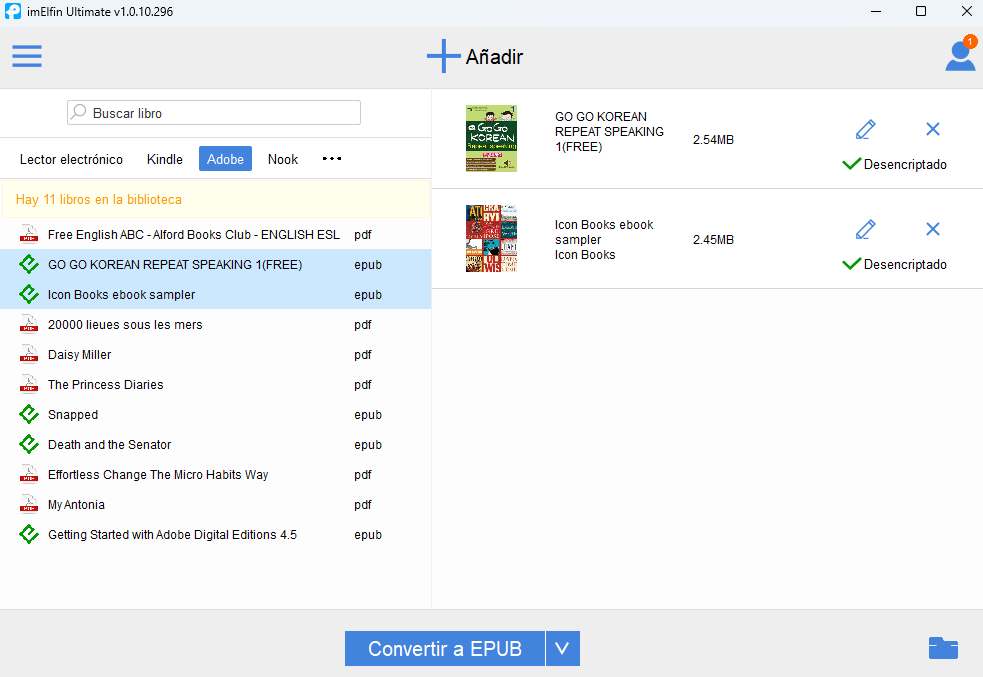Open the user account icon
The height and width of the screenshot is (677, 983).
pos(960,55)
